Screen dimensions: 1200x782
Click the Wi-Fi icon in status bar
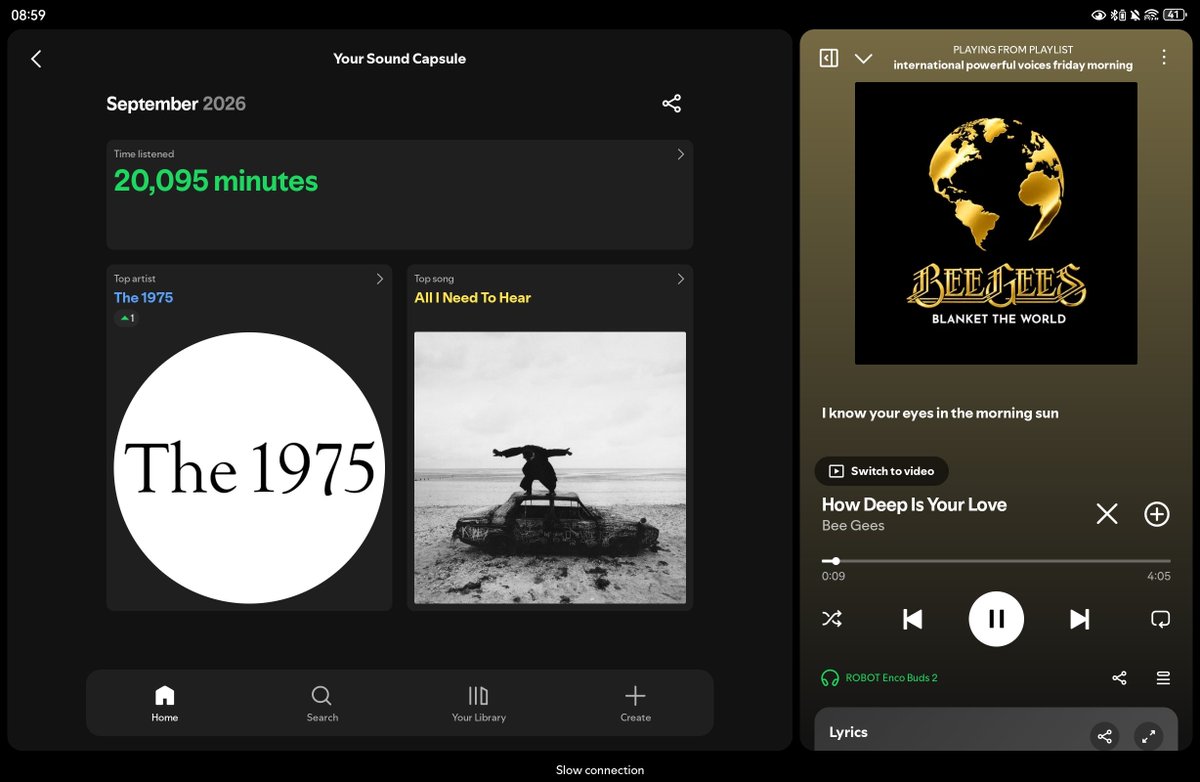coord(1151,15)
